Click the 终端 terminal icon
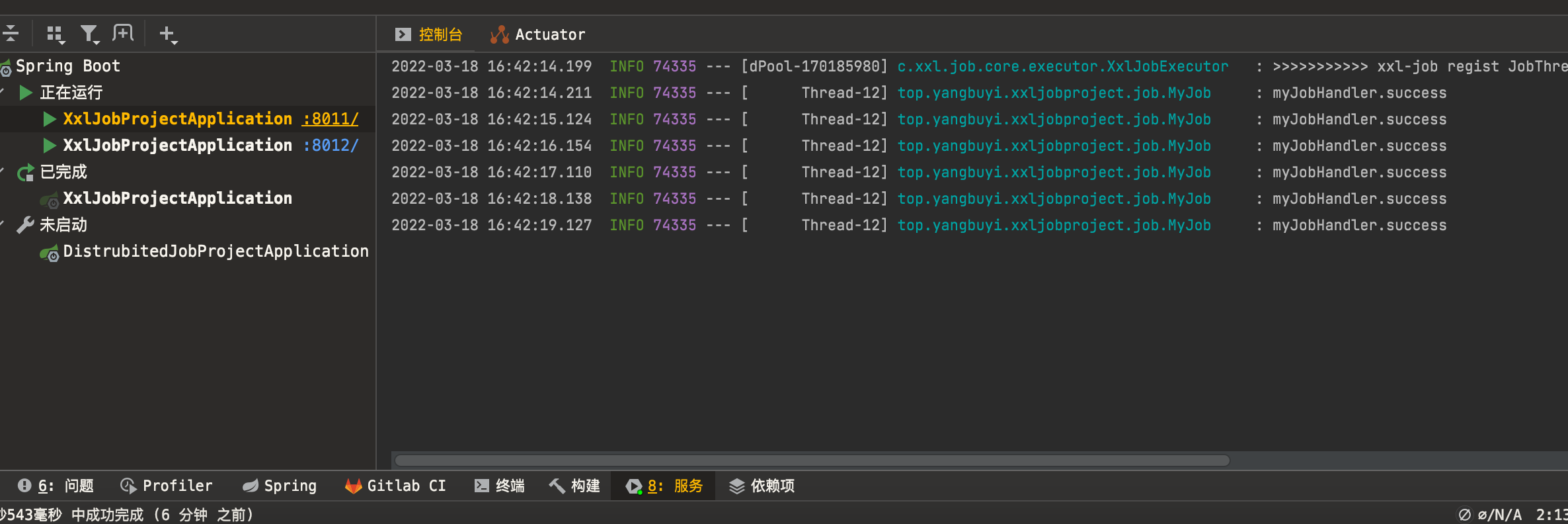1568x524 pixels. (x=482, y=486)
